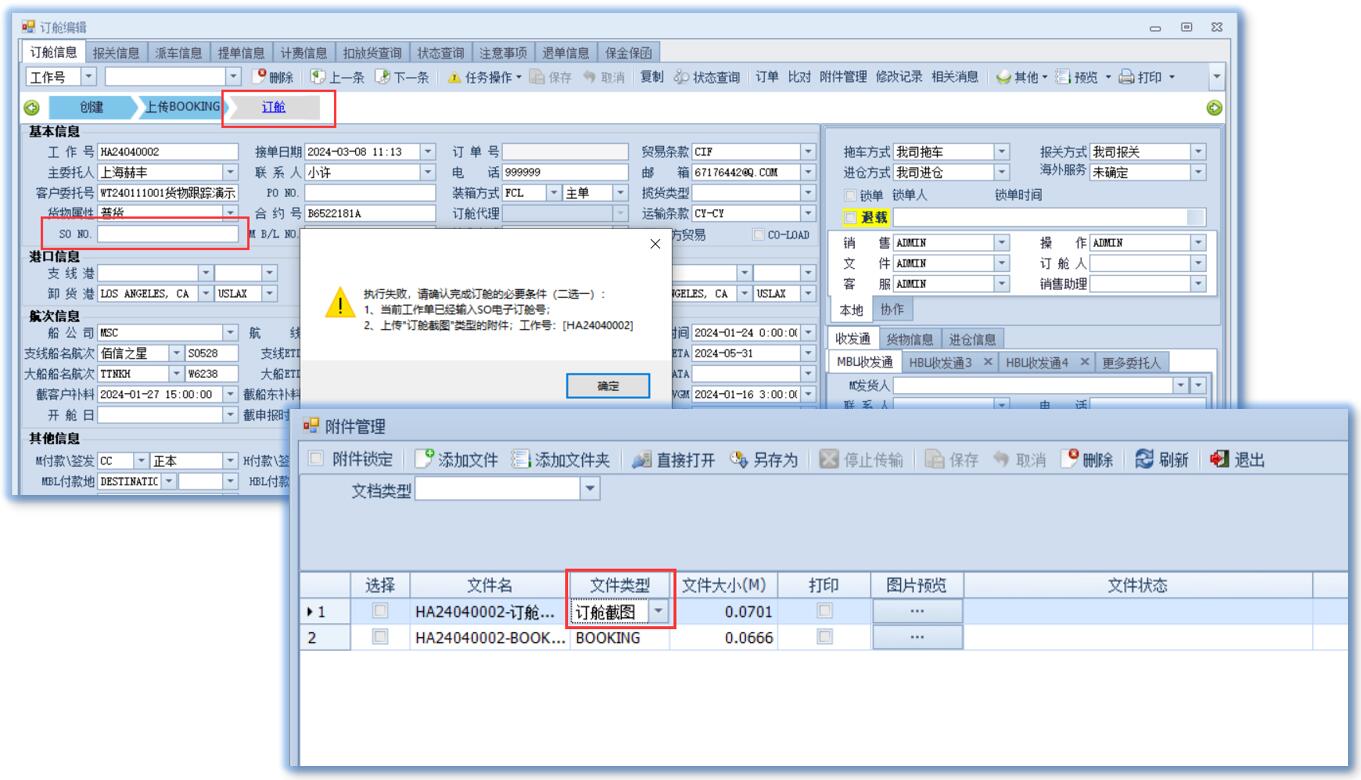Click the Add File icon in attachment manager

pyautogui.click(x=425, y=460)
